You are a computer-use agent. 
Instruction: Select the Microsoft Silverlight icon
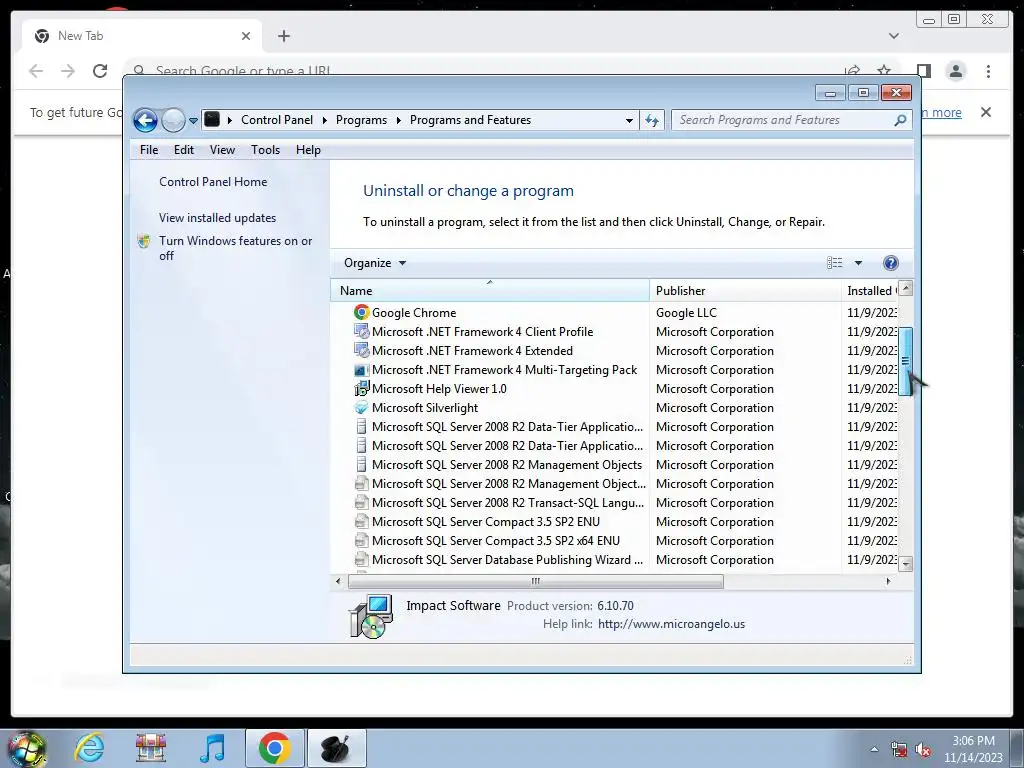[x=361, y=408]
